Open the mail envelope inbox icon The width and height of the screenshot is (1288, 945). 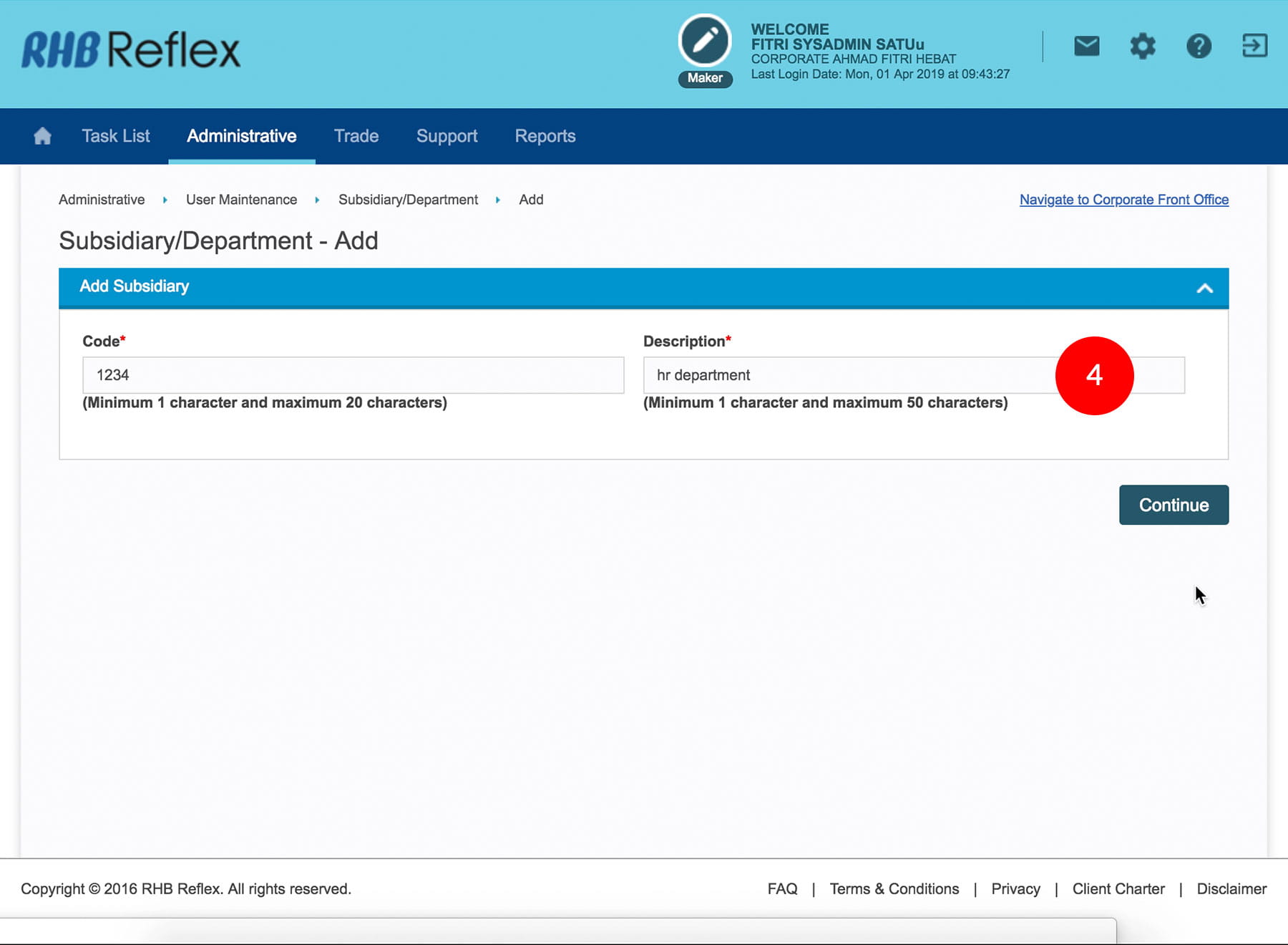click(1086, 47)
